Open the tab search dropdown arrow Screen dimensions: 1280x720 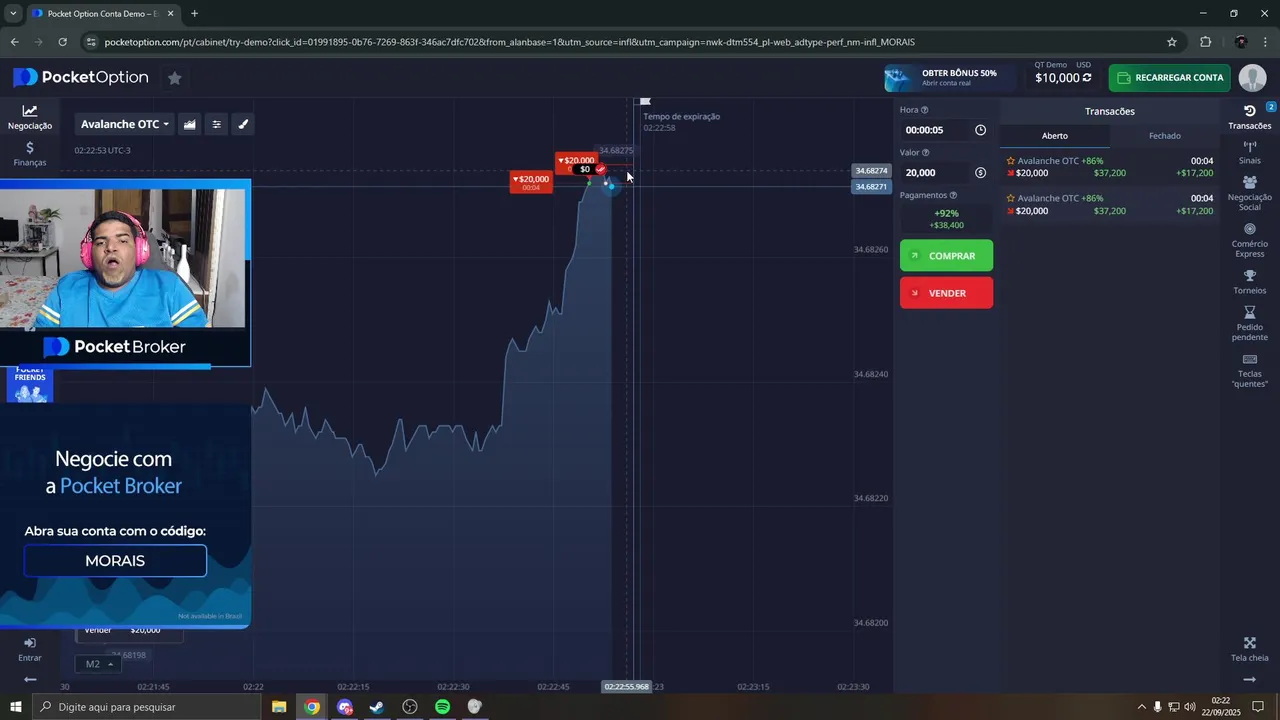click(x=13, y=14)
